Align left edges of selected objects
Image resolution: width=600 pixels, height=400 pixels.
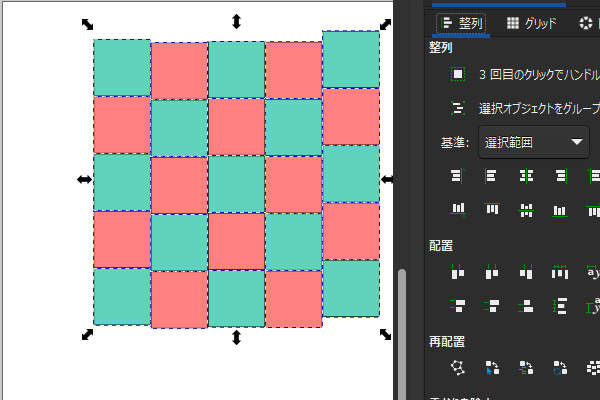(x=491, y=176)
